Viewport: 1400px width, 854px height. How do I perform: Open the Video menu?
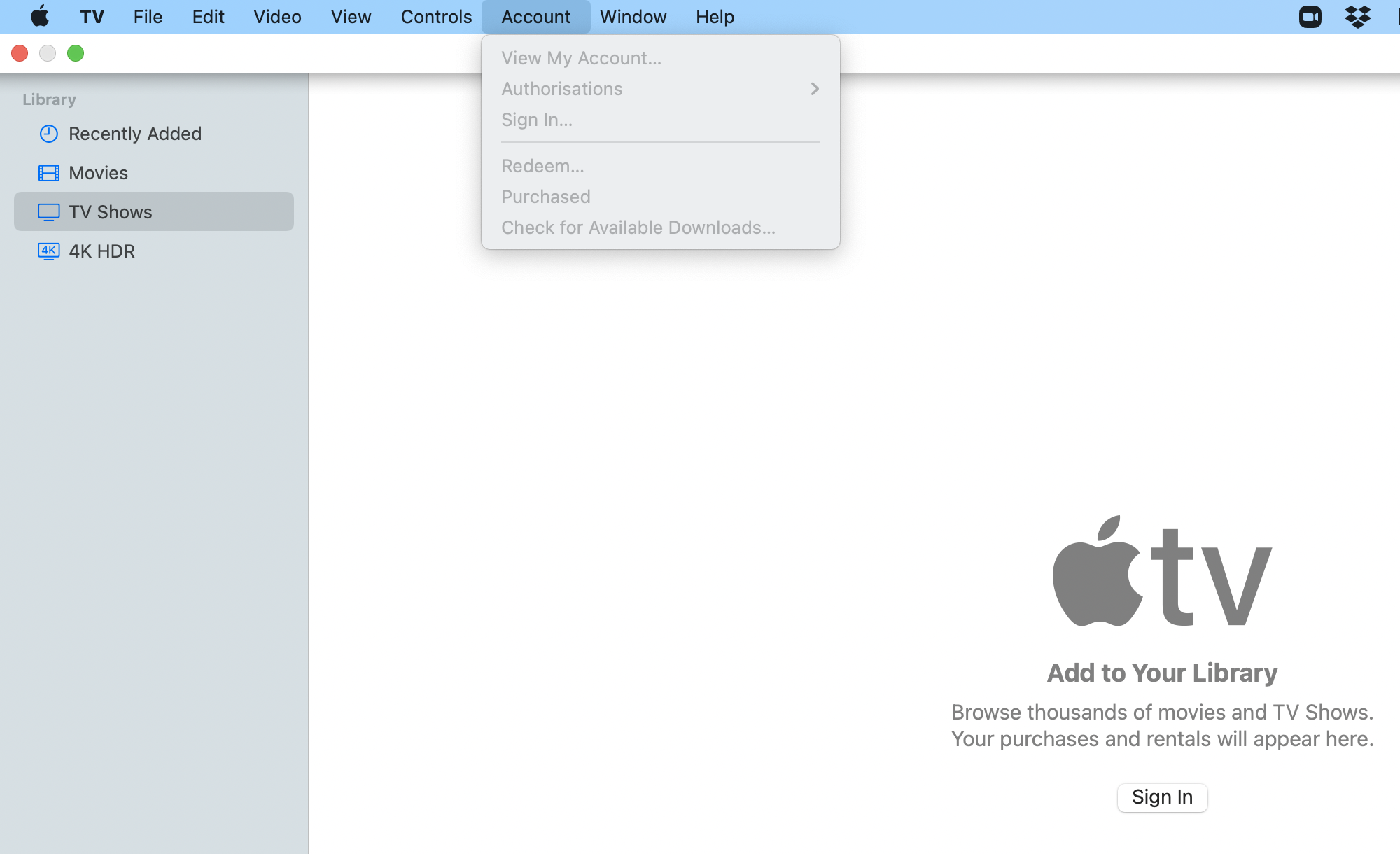(277, 16)
